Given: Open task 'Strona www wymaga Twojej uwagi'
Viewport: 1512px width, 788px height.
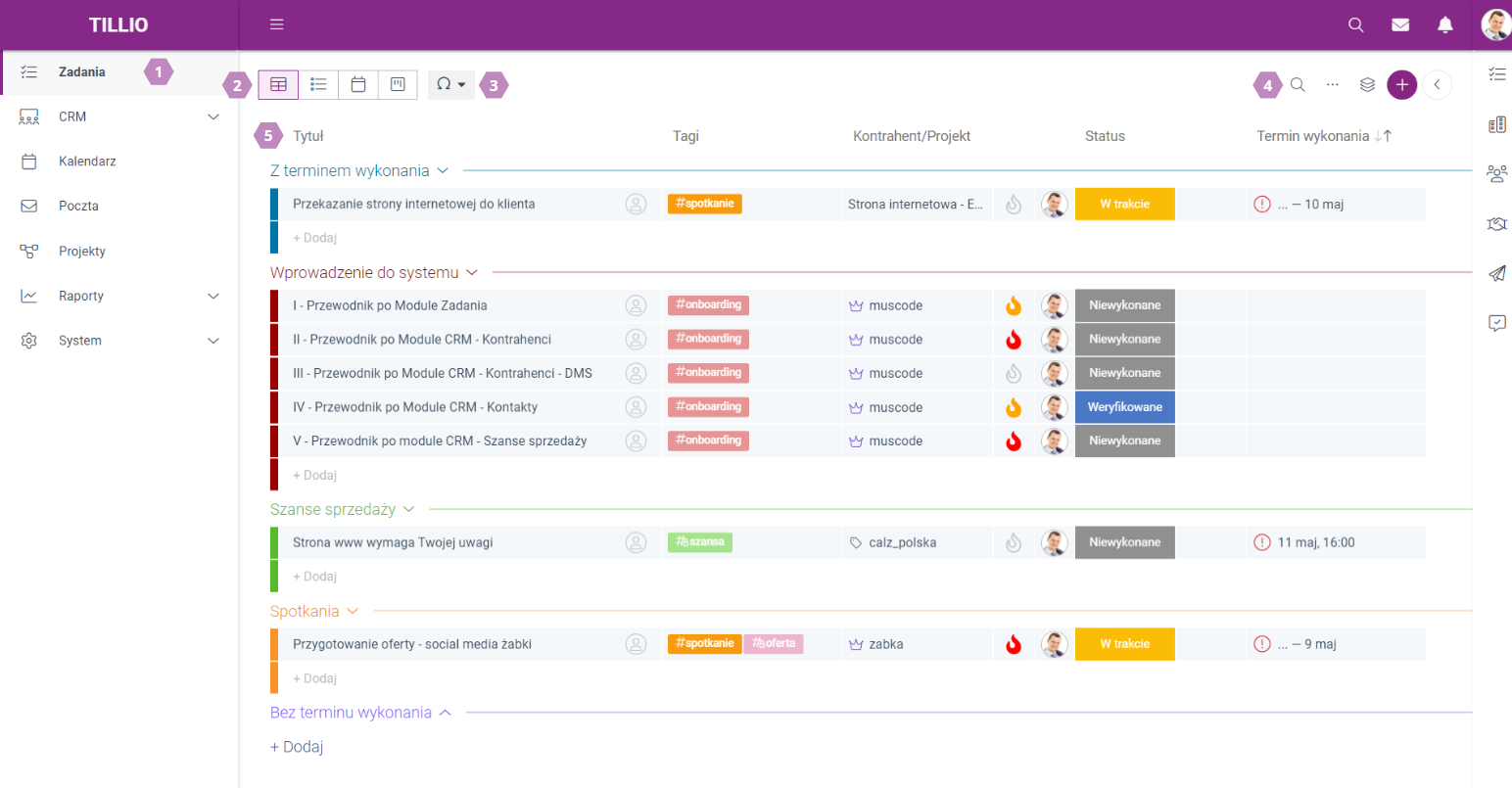Looking at the screenshot, I should click(393, 542).
